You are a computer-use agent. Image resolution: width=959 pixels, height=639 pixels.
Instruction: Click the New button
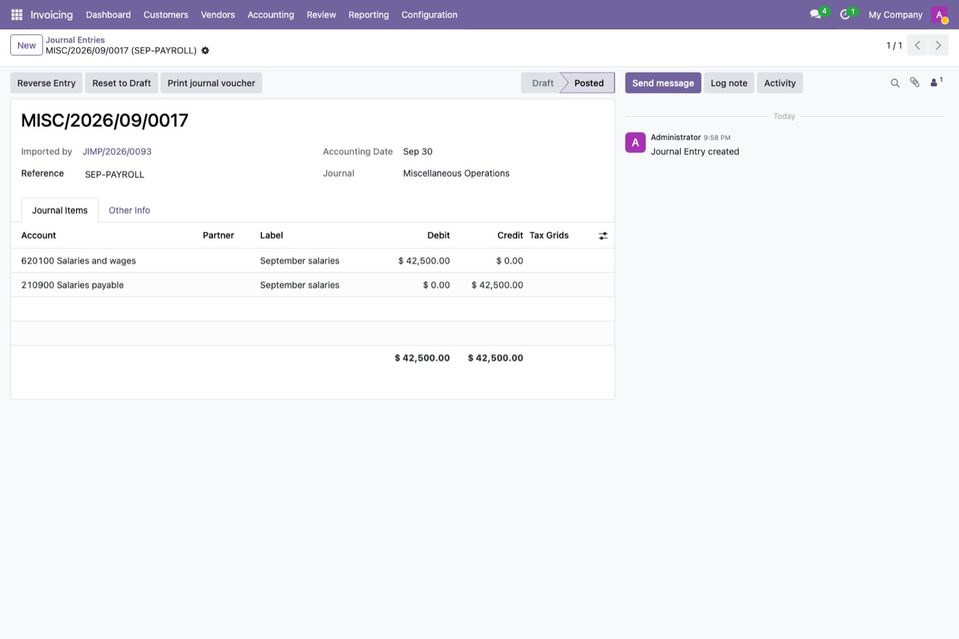26,45
